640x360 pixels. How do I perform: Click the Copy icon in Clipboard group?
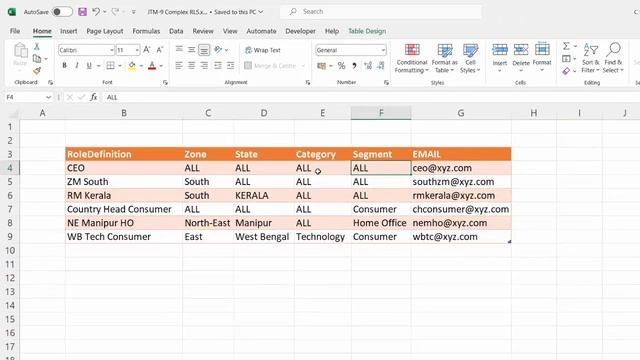[x=37, y=59]
